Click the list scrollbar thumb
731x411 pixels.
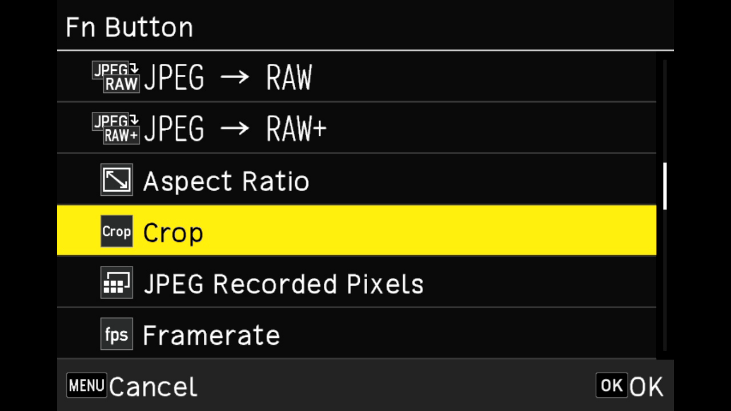pos(665,186)
